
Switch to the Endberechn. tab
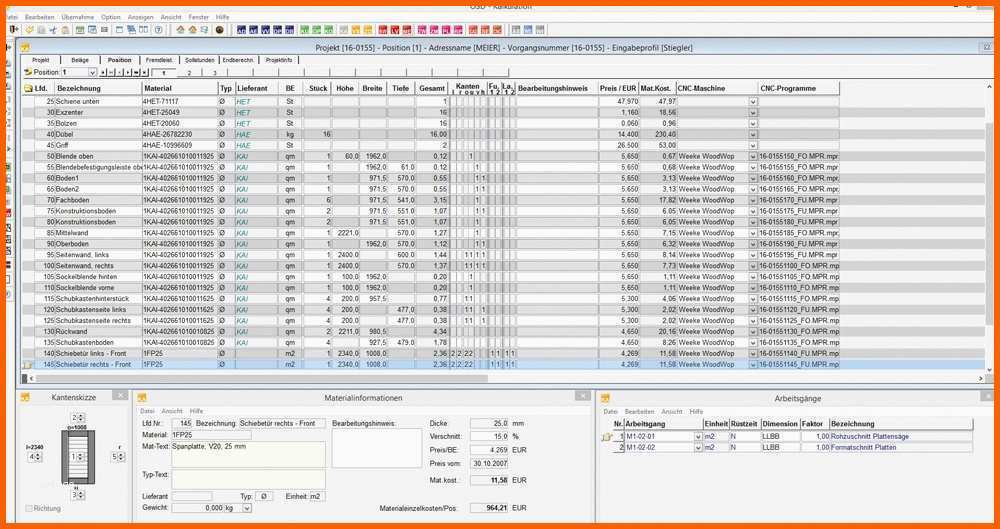click(238, 60)
